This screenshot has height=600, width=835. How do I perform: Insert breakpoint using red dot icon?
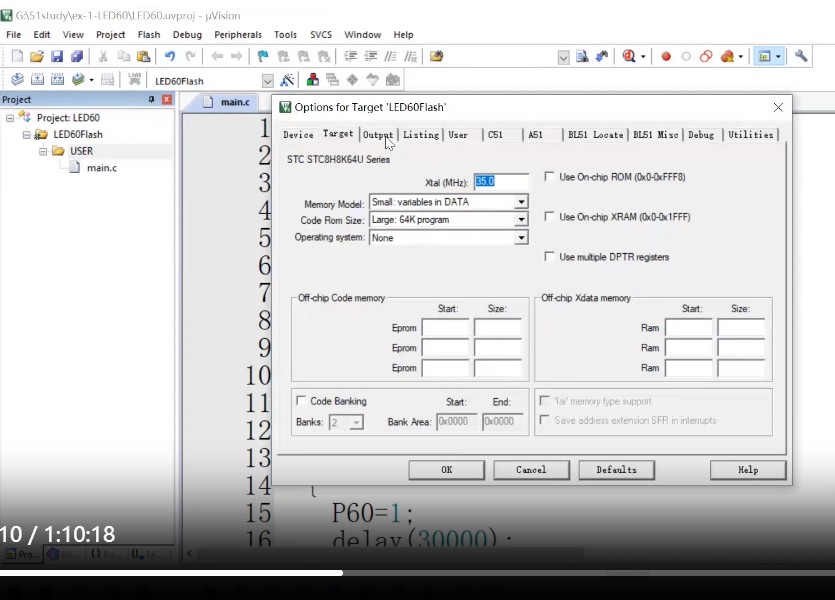666,57
